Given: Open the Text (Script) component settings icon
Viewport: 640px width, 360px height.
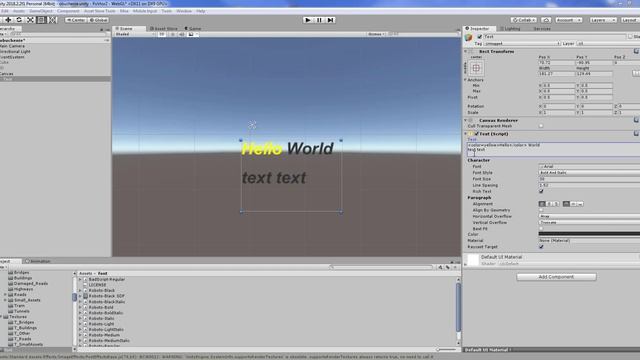Looking at the screenshot, I should [x=636, y=133].
